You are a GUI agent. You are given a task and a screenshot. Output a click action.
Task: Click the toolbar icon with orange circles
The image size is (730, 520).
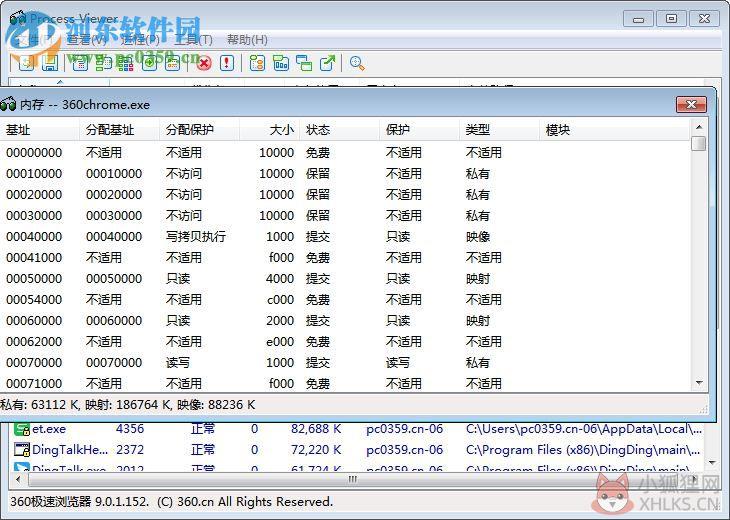(x=257, y=63)
